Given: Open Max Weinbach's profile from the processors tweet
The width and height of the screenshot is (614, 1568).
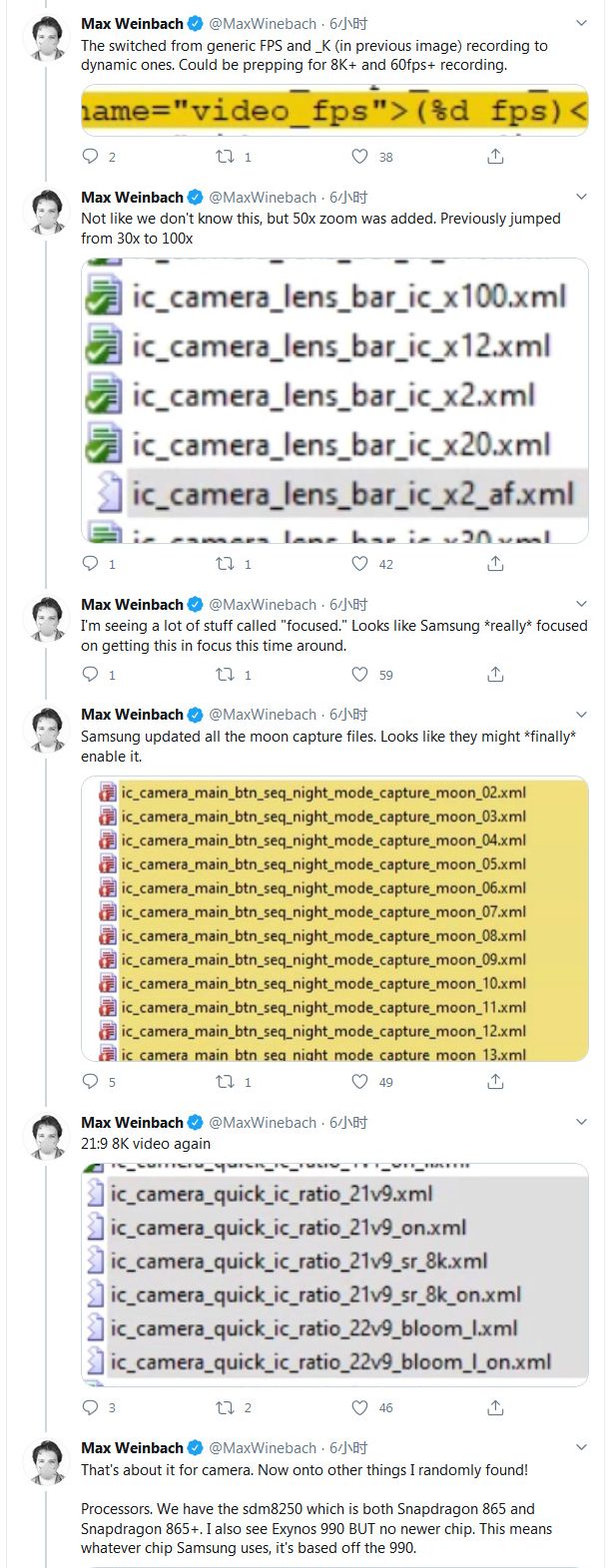Looking at the screenshot, I should [x=132, y=1447].
